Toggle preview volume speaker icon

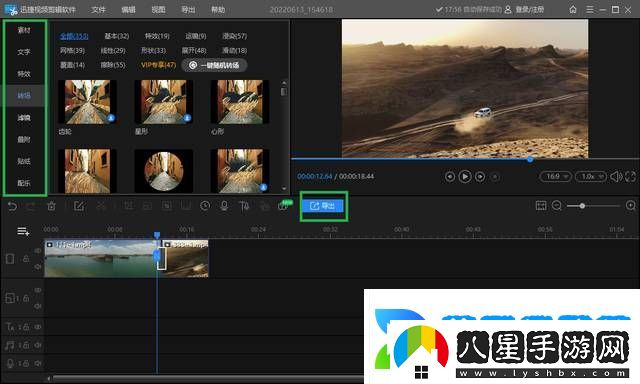click(x=616, y=176)
